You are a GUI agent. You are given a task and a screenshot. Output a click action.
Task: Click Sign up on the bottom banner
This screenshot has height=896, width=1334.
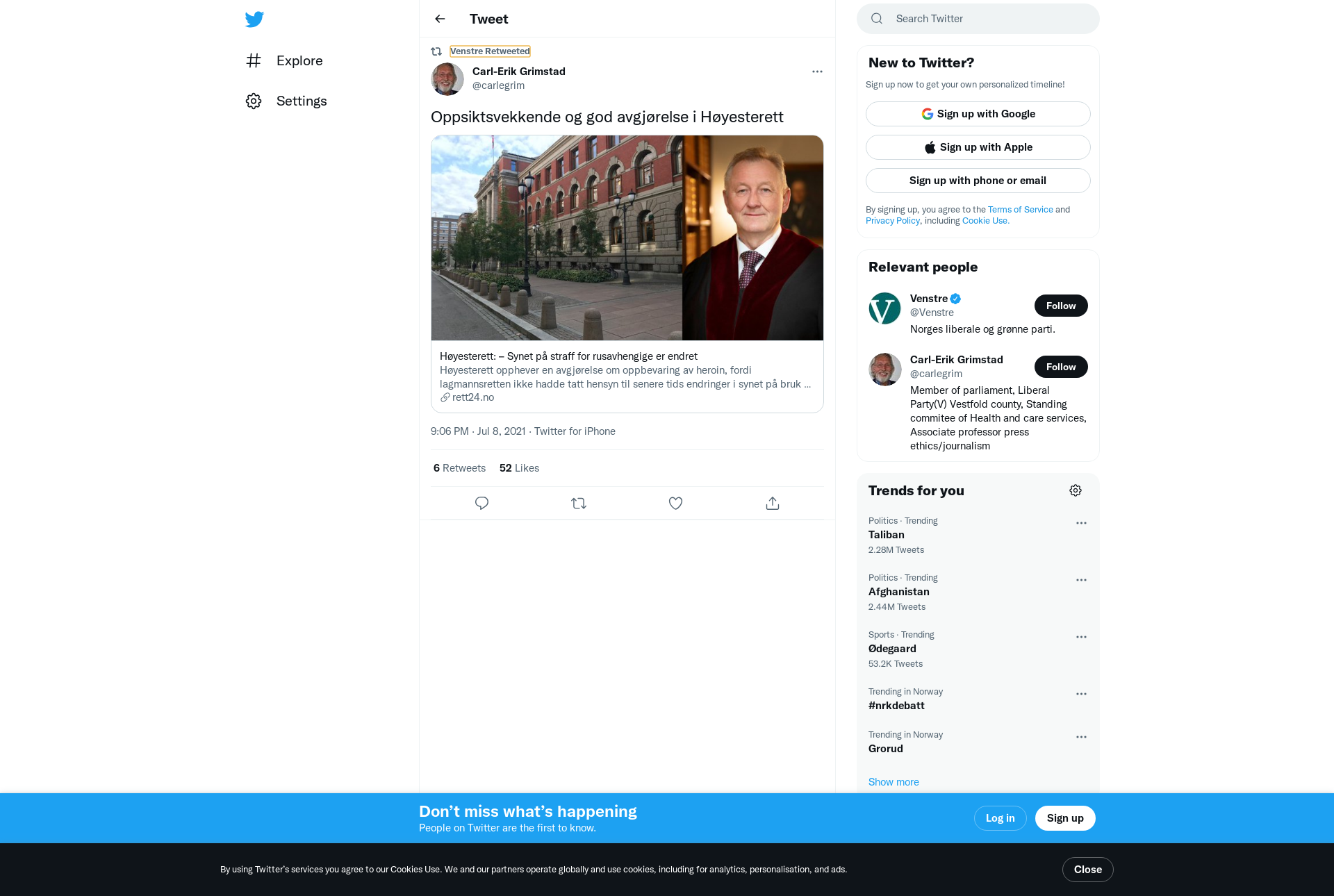pyautogui.click(x=1065, y=818)
